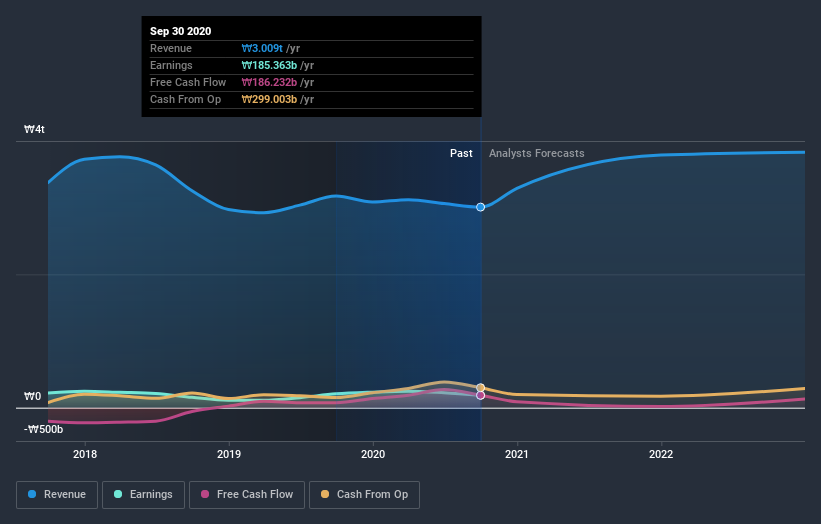Toggle the Cash From Op legend button
This screenshot has width=821, height=524.
pos(364,495)
